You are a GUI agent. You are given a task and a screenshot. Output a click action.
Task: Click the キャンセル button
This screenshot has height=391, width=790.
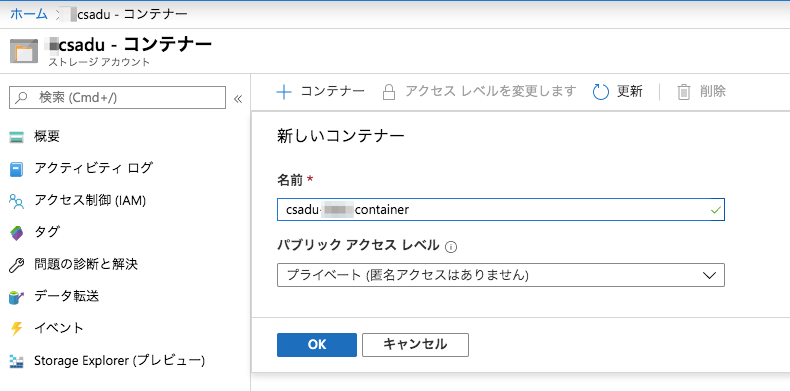point(415,345)
